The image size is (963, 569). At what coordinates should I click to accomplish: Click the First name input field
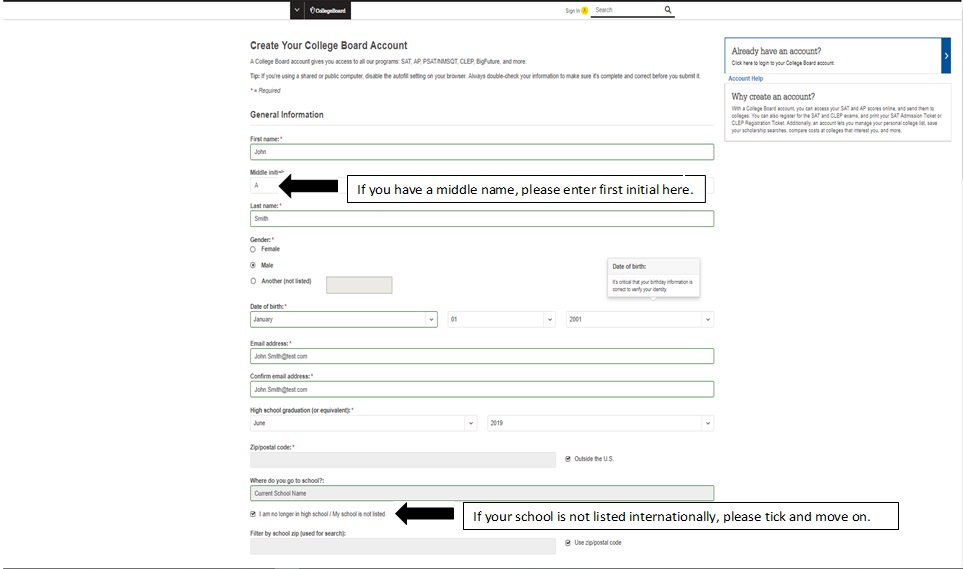click(481, 152)
